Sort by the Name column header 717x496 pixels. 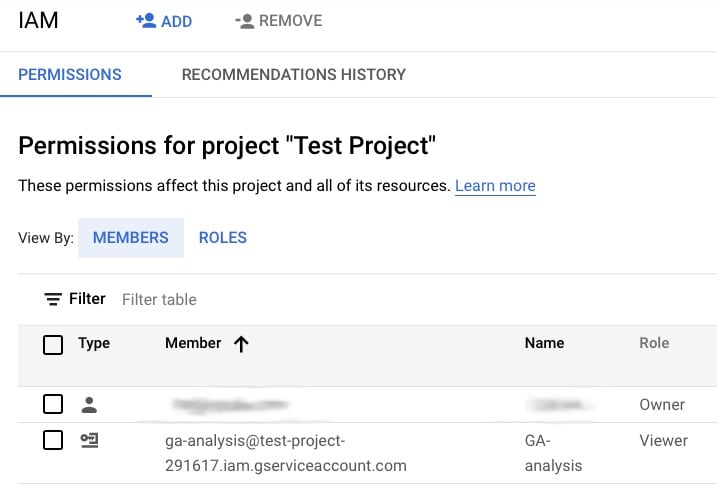544,343
